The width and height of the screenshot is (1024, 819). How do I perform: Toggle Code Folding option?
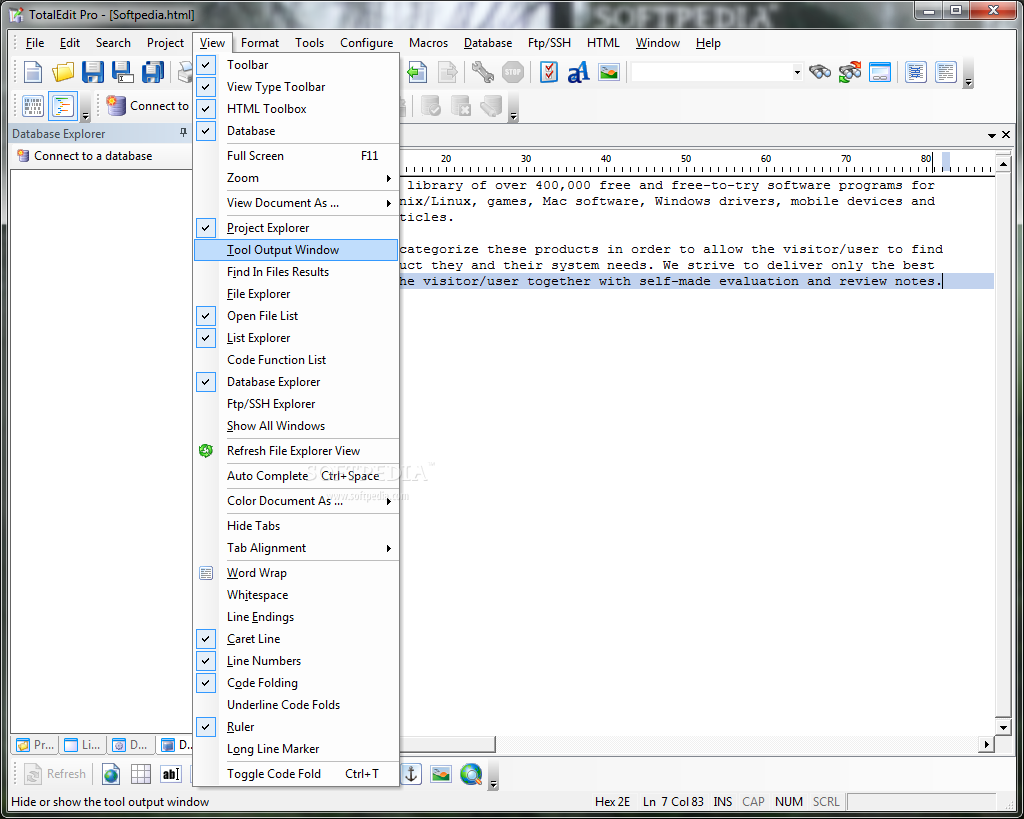coord(296,683)
